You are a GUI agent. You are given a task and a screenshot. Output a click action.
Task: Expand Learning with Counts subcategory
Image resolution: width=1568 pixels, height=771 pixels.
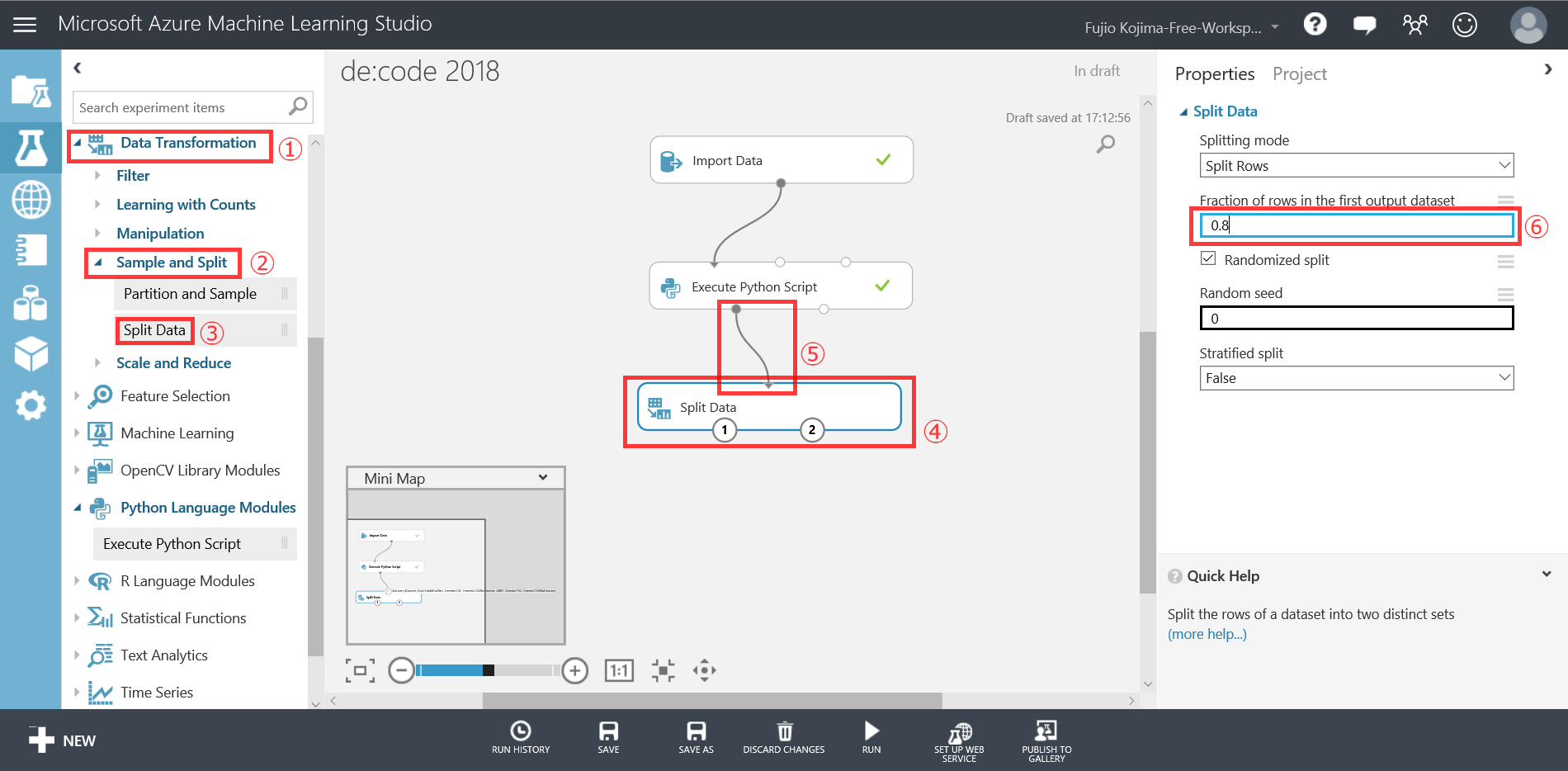[x=97, y=204]
